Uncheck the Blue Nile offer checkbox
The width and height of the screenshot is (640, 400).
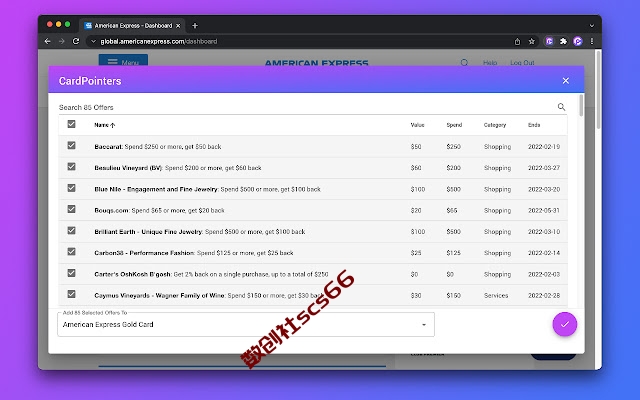click(71, 188)
